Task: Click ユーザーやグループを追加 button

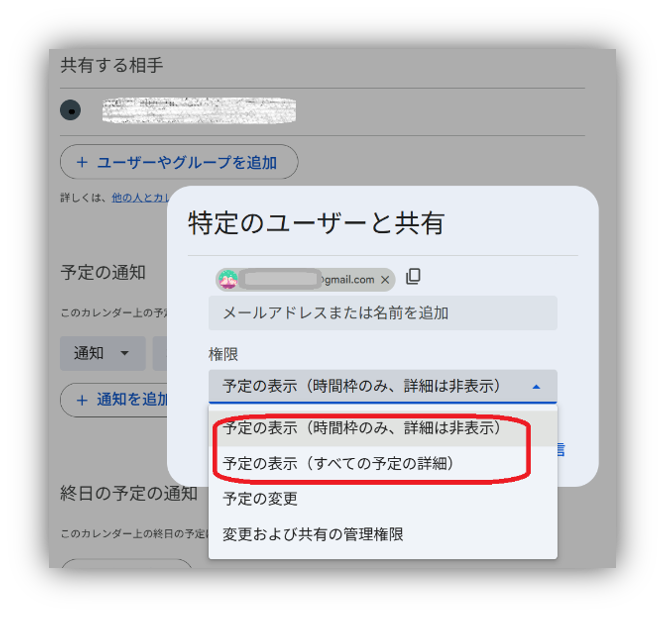Action: (179, 162)
